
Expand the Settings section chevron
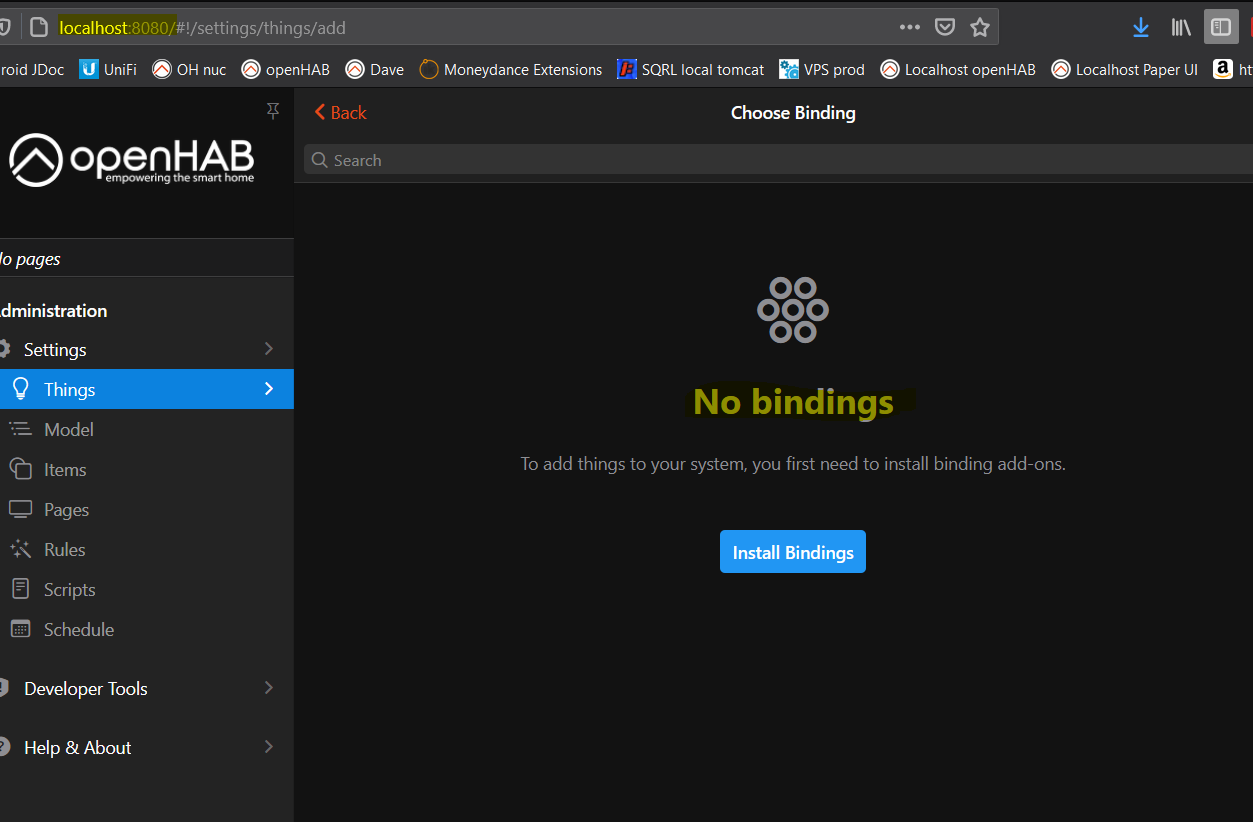[x=267, y=349]
